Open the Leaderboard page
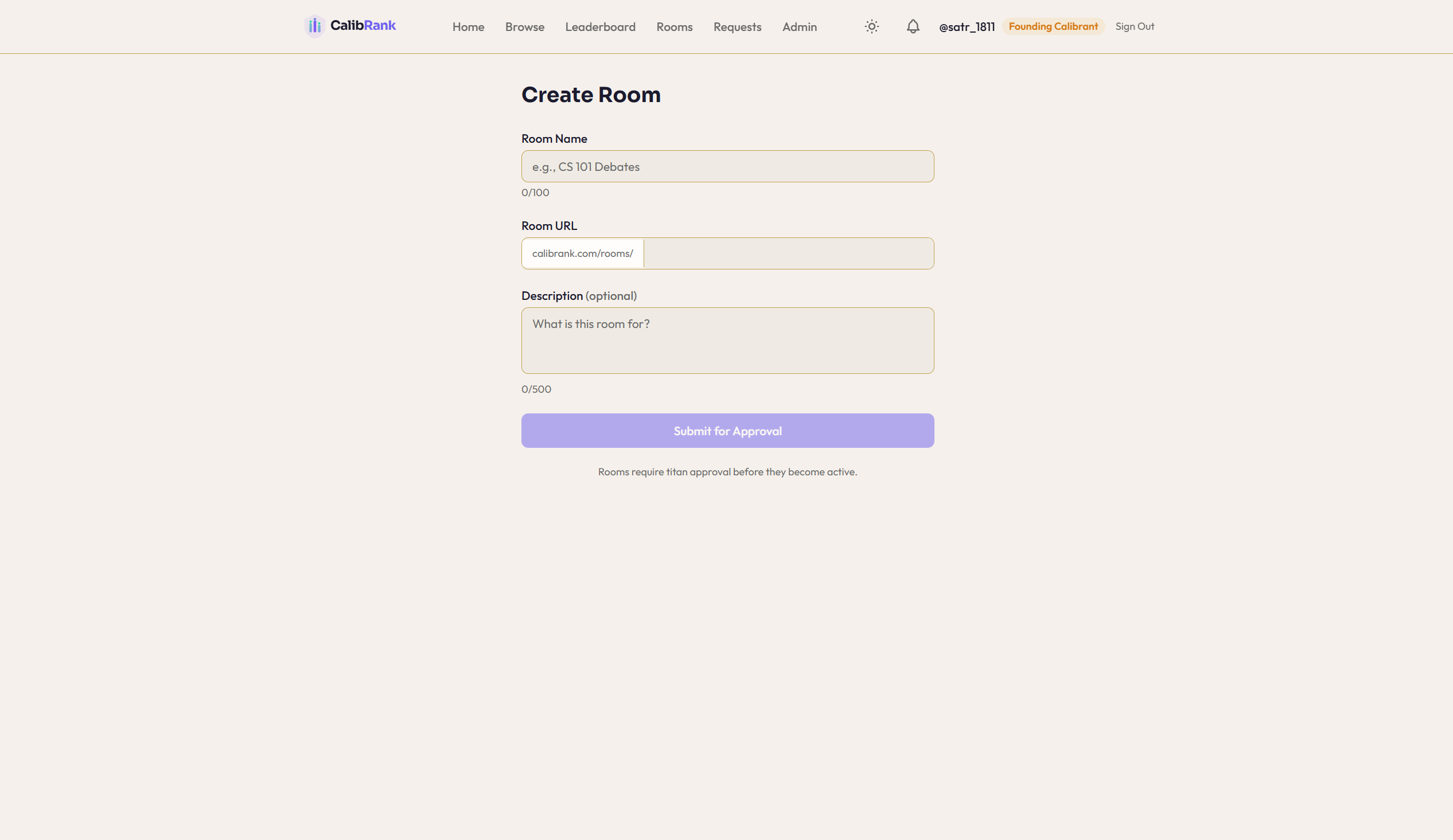 click(600, 26)
